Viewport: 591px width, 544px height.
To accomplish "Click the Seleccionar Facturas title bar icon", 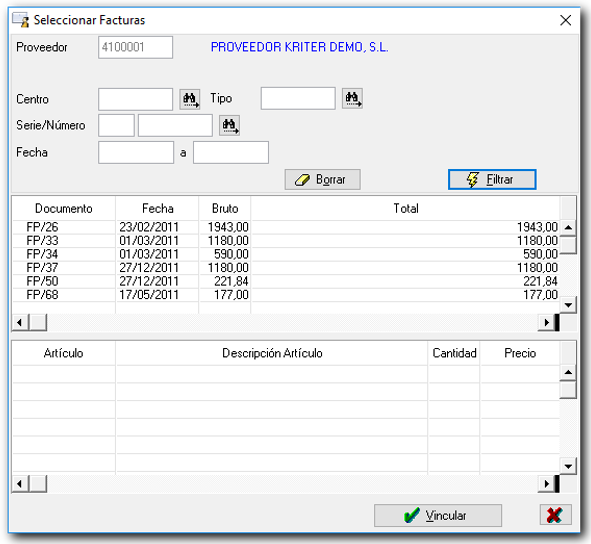I will tap(20, 20).
